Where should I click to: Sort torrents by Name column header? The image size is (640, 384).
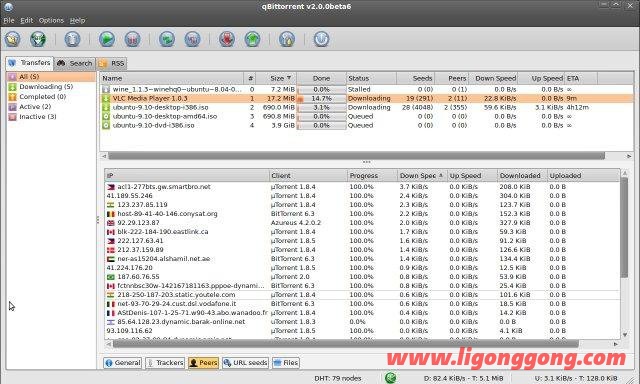click(x=172, y=78)
